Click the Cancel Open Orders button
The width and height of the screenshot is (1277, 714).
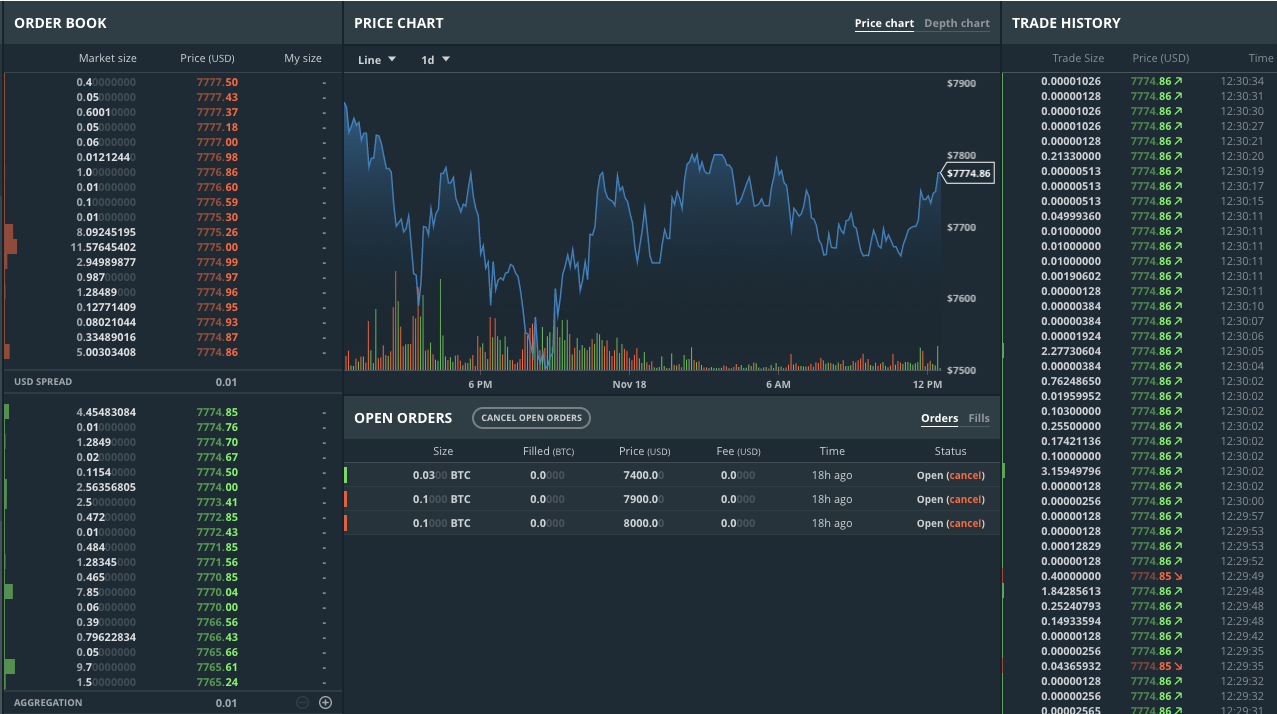531,418
